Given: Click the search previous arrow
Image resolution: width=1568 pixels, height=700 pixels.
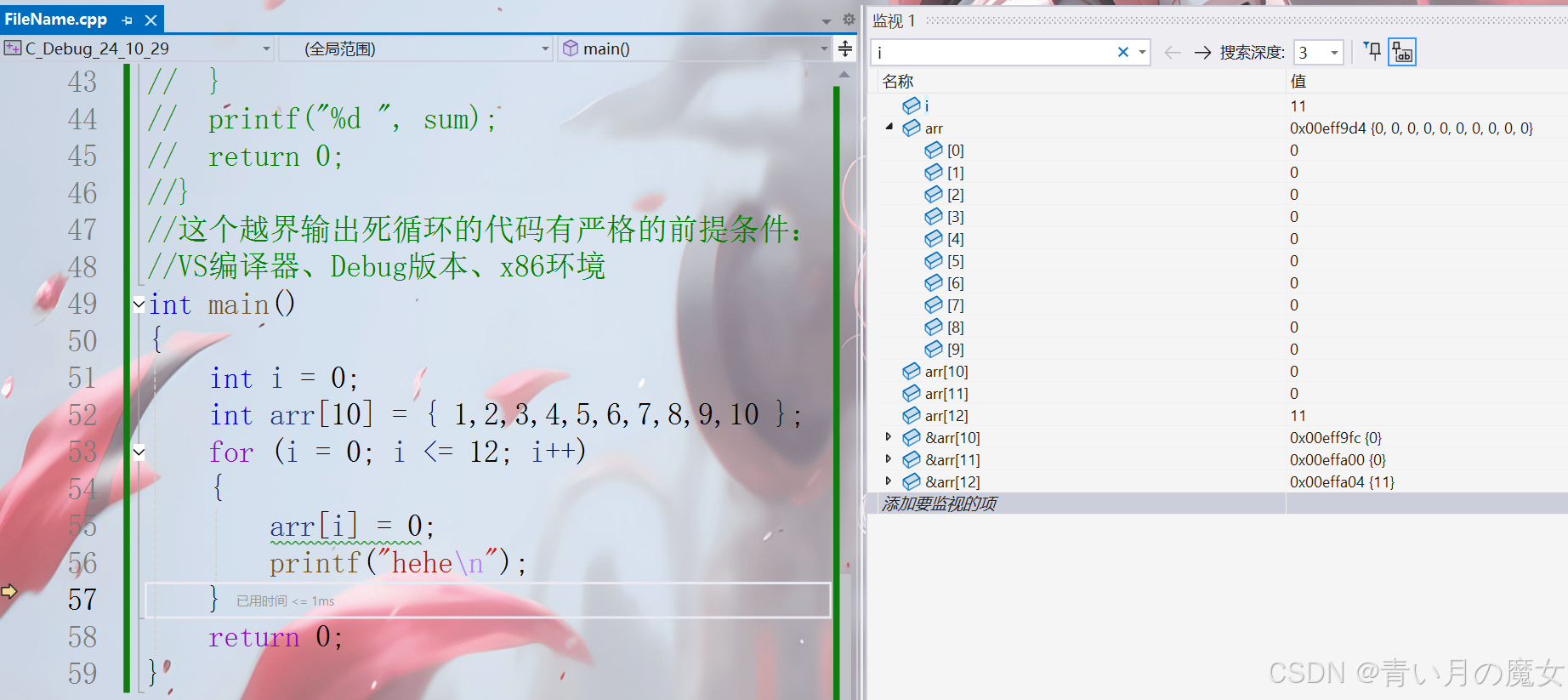Looking at the screenshot, I should click(1173, 53).
